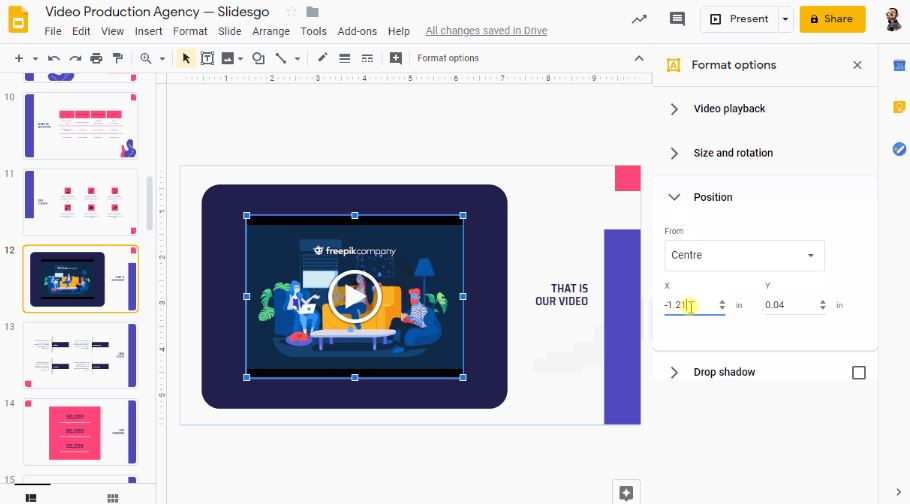Undo the last action
The image size is (910, 504).
pos(53,58)
